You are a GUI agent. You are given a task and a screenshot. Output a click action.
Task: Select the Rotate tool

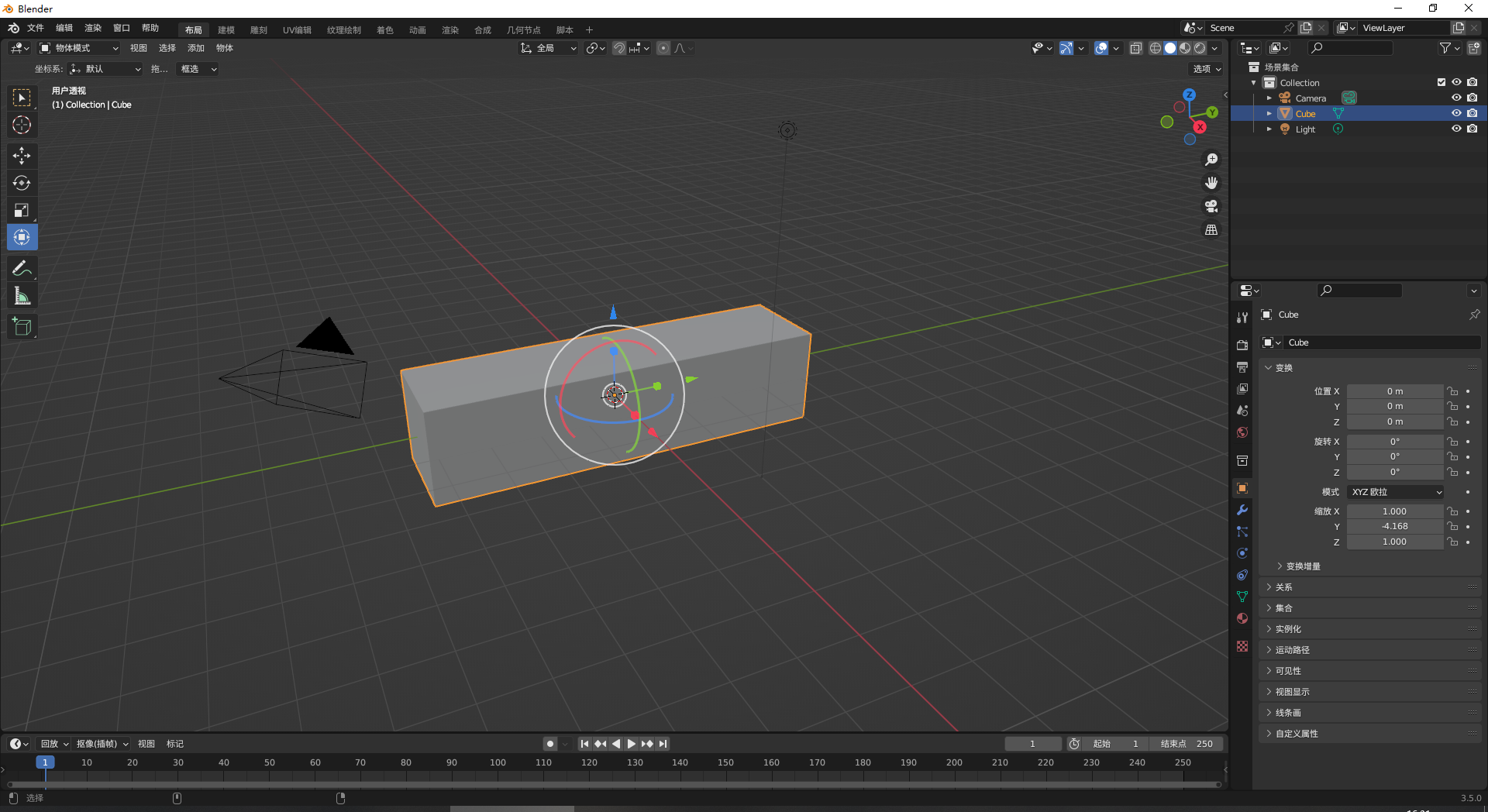[x=22, y=183]
